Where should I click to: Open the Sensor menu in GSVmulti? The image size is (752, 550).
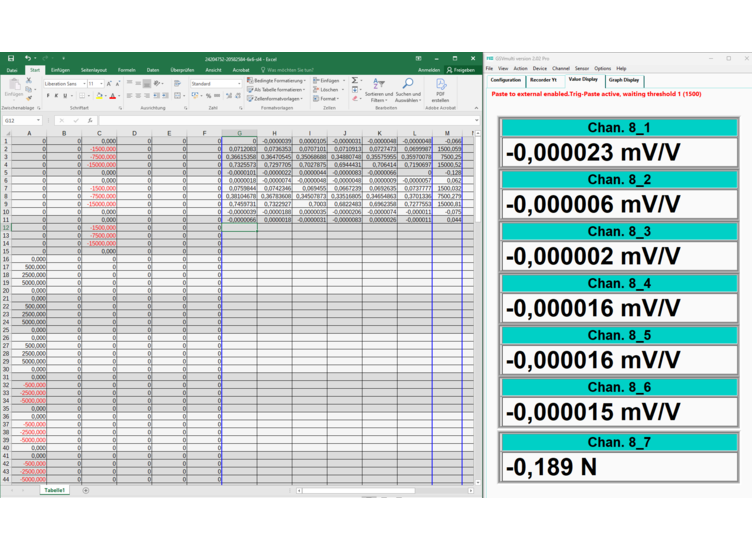click(x=582, y=68)
